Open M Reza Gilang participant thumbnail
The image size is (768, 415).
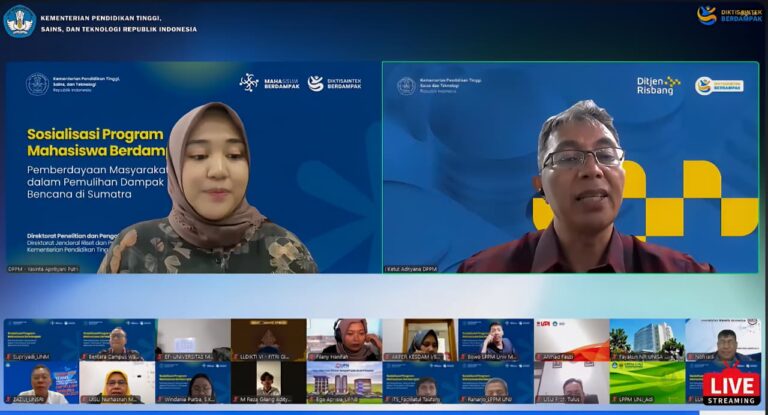click(269, 383)
